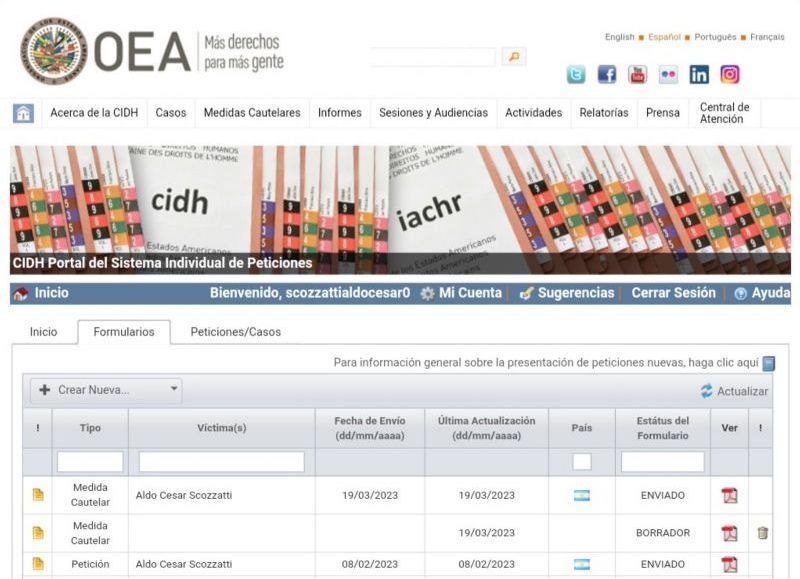Viewport: 800px width, 579px height.
Task: Click the Ayuda question mark icon
Action: pyautogui.click(x=740, y=294)
